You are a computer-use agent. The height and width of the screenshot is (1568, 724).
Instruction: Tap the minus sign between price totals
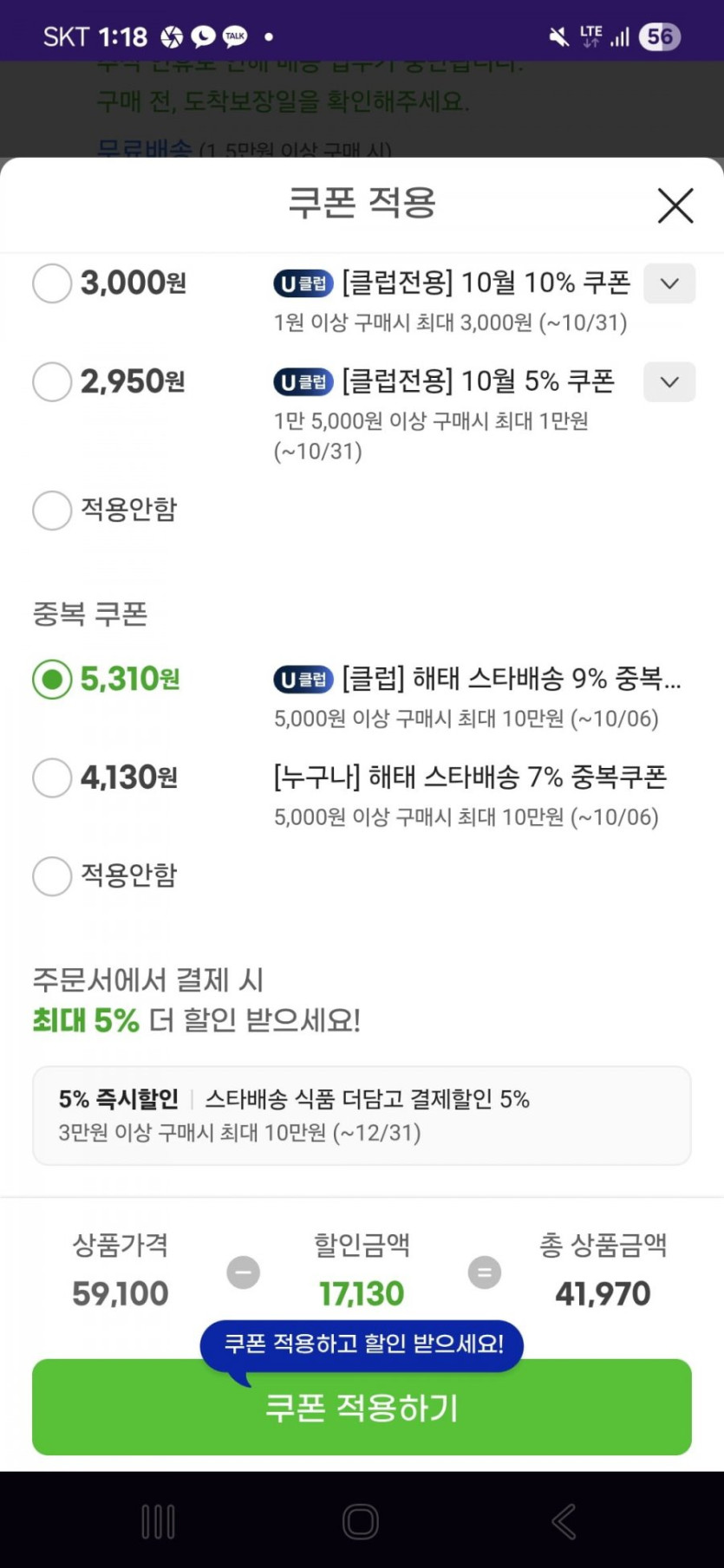(244, 1272)
